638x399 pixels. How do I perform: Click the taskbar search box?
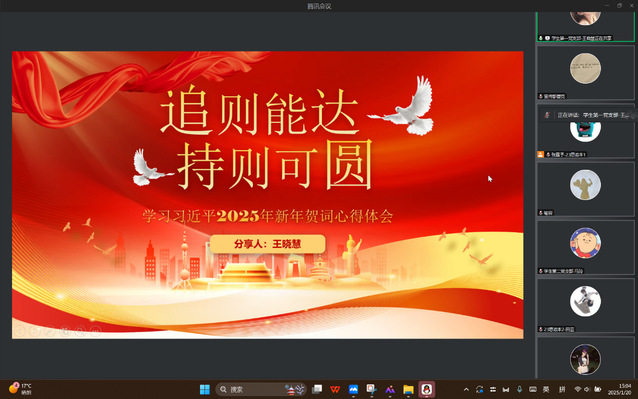pos(260,389)
